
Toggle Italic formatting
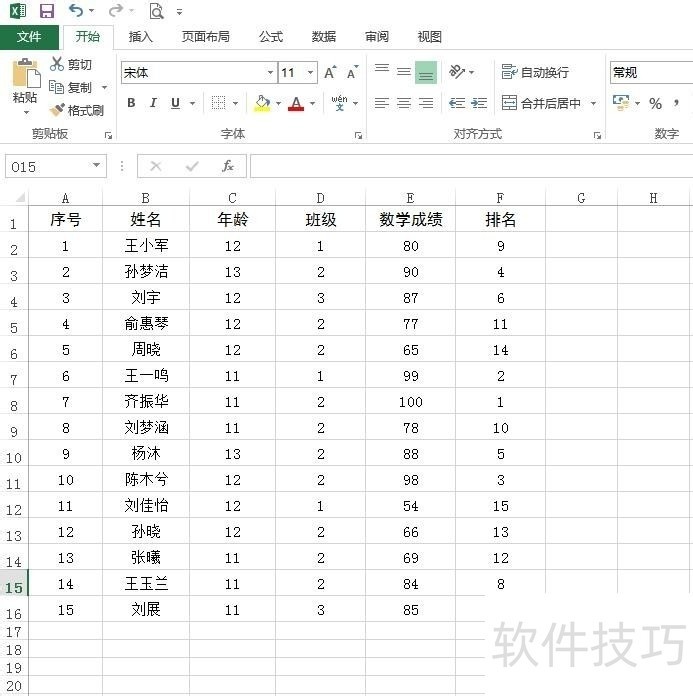153,103
